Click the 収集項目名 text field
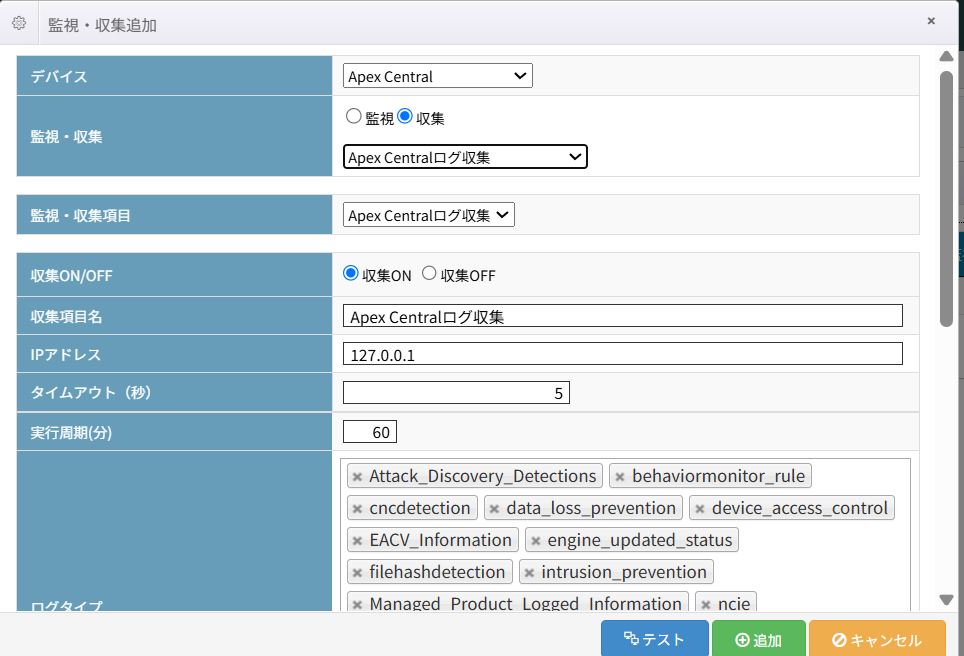The height and width of the screenshot is (656, 964). click(623, 316)
